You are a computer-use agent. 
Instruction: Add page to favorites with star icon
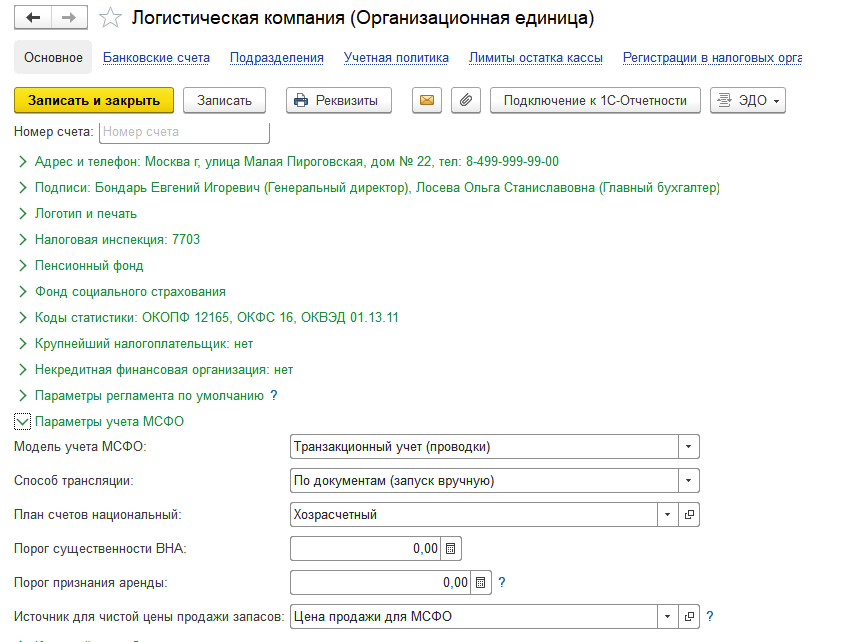[111, 18]
